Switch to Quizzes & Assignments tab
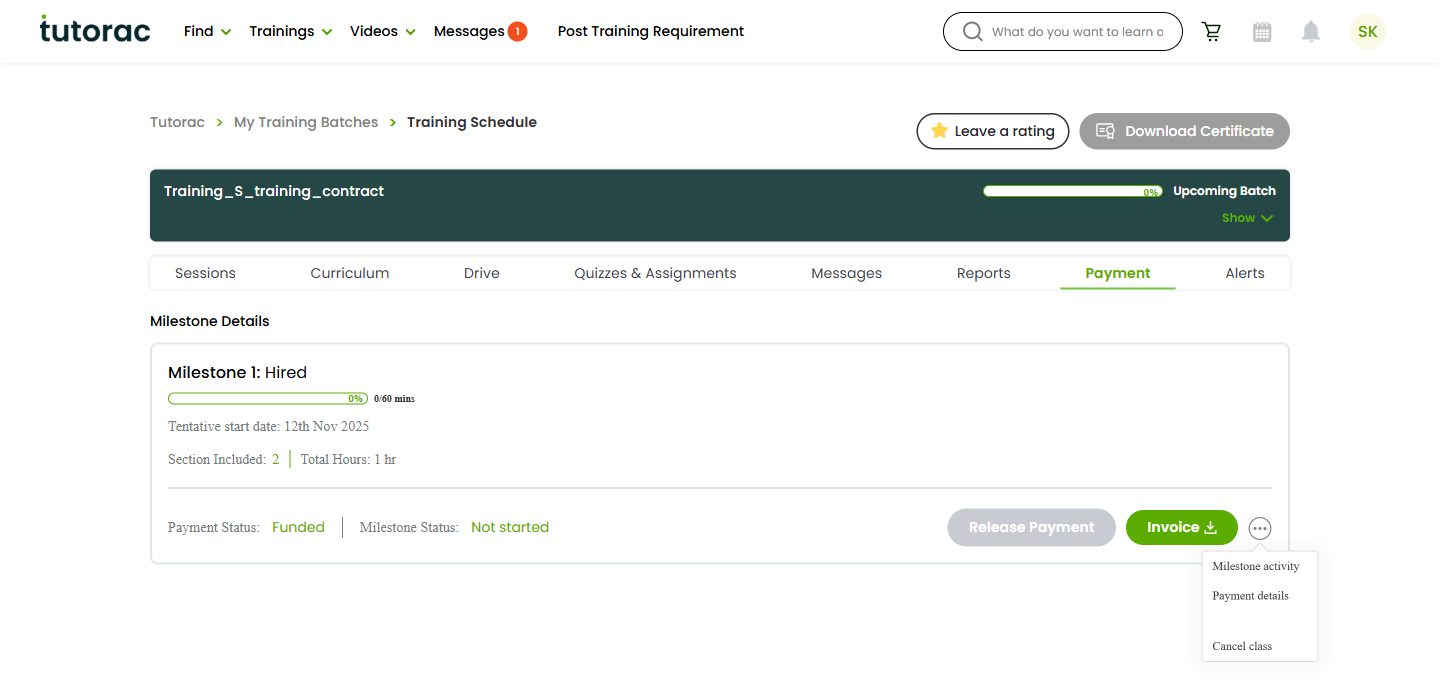 pos(655,273)
